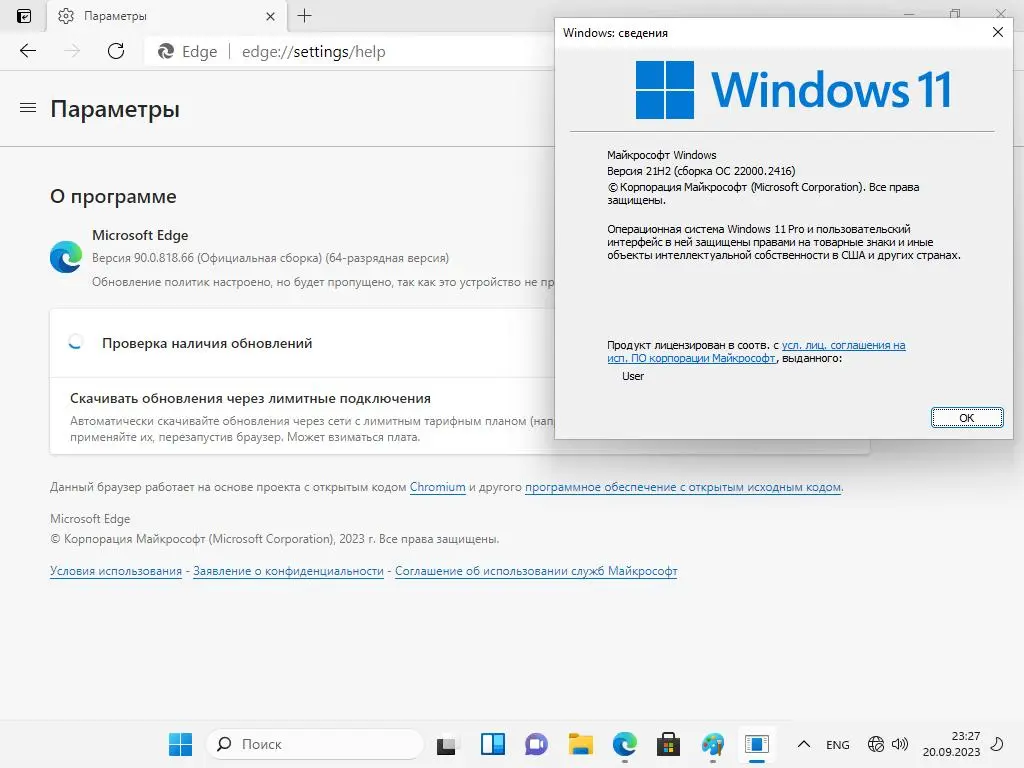The width and height of the screenshot is (1024, 768).
Task: Open File Explorer from the taskbar
Action: point(581,744)
